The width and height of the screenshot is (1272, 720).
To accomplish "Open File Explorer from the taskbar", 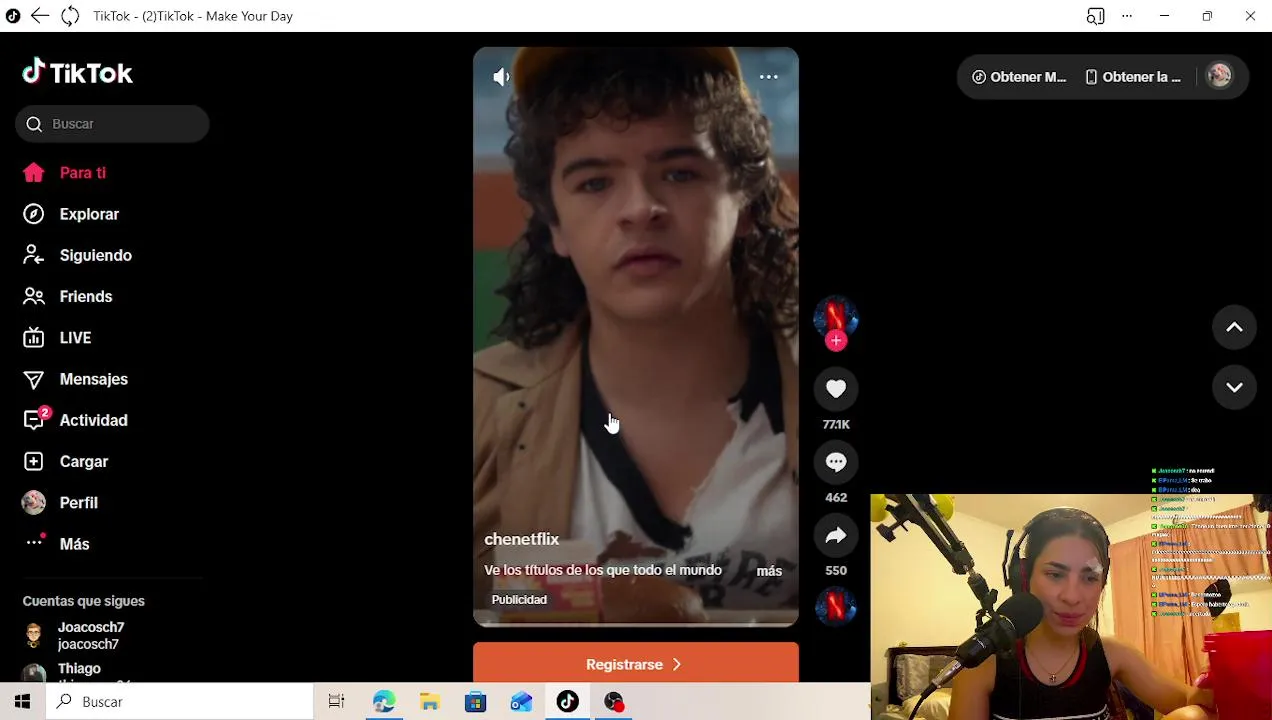I will [x=429, y=702].
